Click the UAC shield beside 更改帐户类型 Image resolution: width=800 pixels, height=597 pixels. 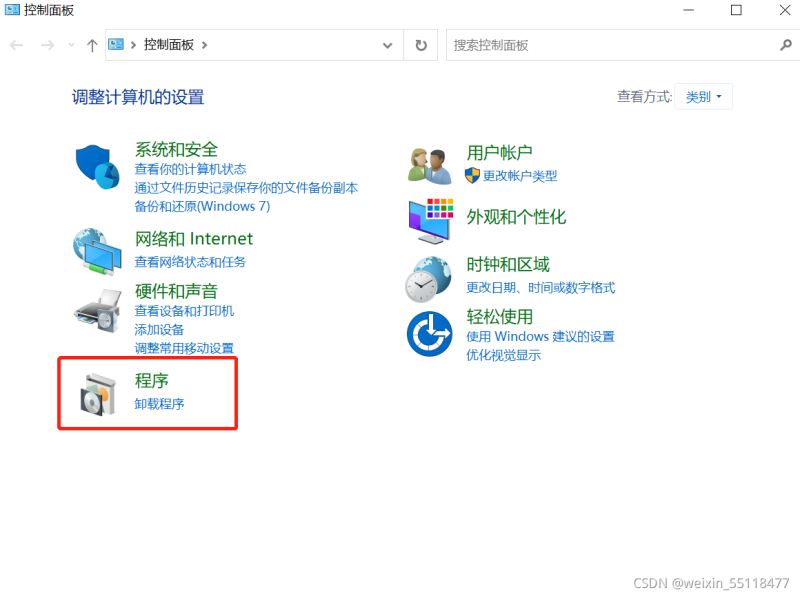[472, 176]
